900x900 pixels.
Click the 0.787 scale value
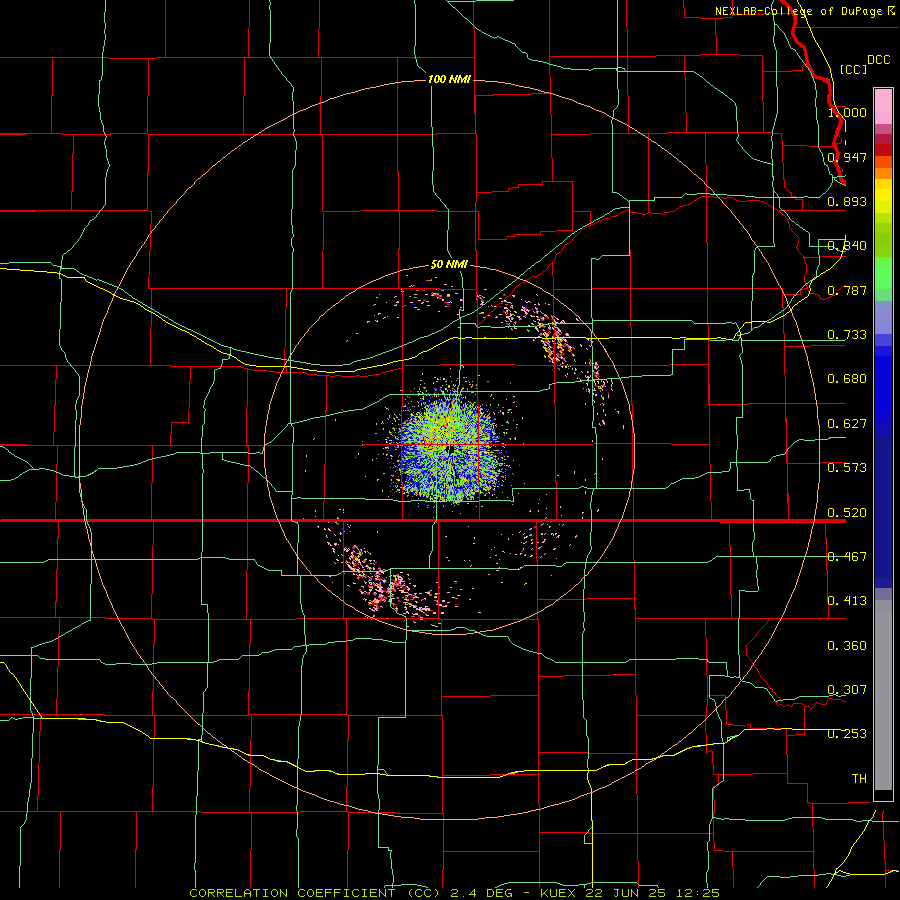[x=847, y=290]
